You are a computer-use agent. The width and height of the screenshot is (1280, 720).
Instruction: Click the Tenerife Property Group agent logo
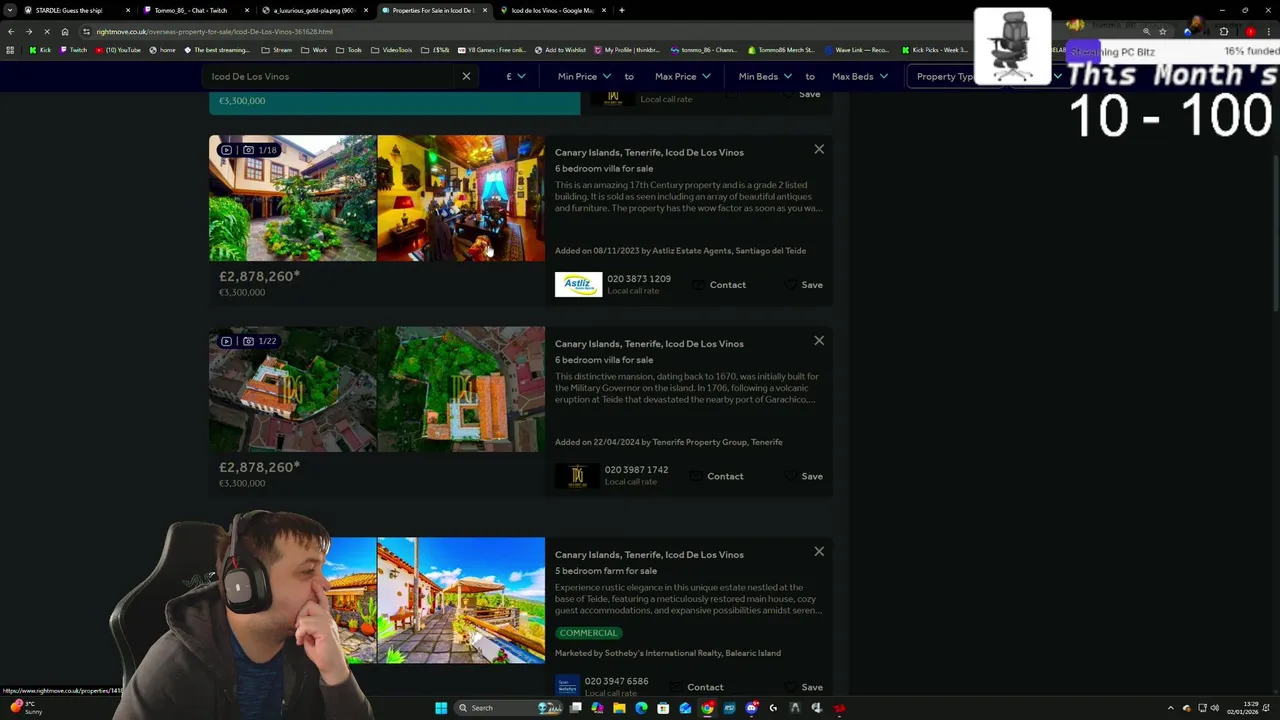577,476
